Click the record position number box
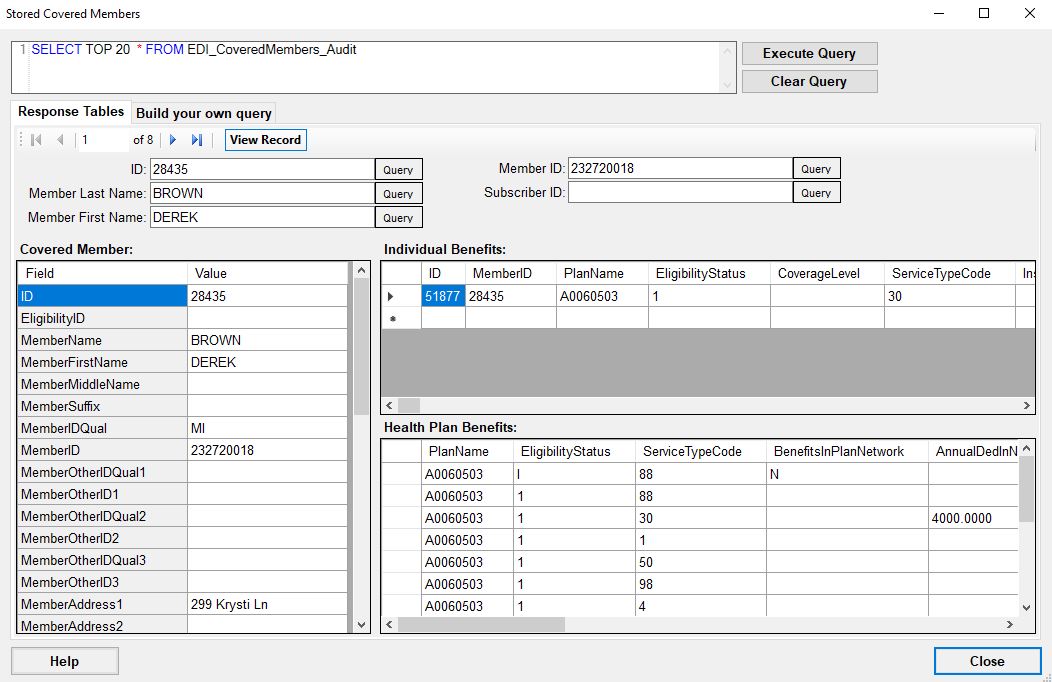Image resolution: width=1052 pixels, height=682 pixels. (x=103, y=139)
